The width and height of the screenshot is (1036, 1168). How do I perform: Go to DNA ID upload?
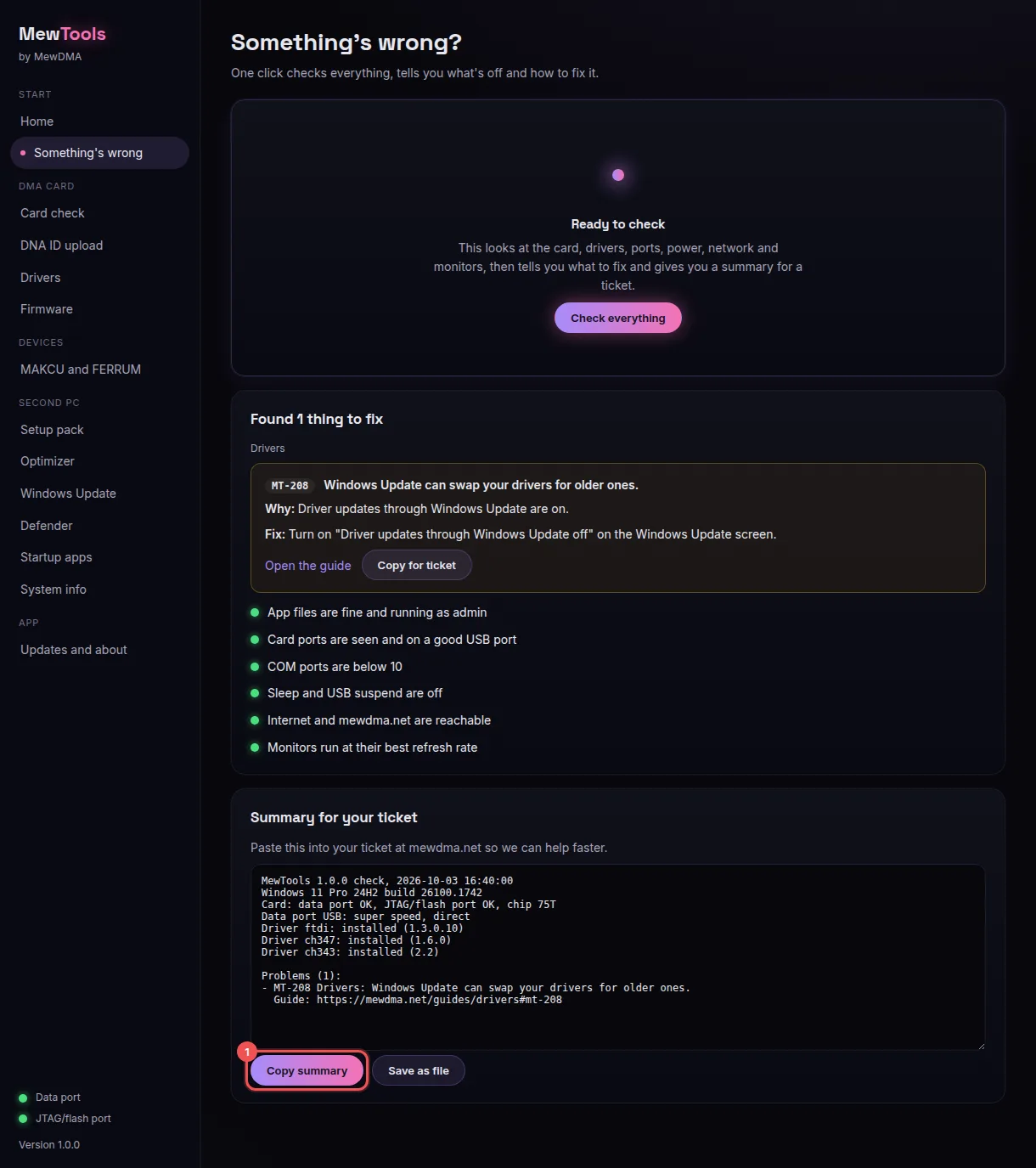coord(99,245)
